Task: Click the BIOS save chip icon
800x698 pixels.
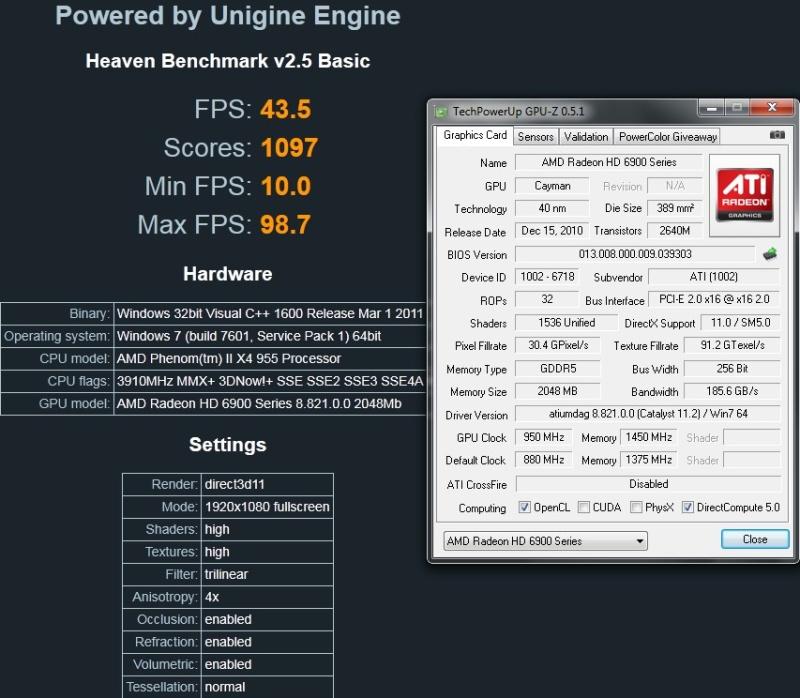Action: [770, 254]
